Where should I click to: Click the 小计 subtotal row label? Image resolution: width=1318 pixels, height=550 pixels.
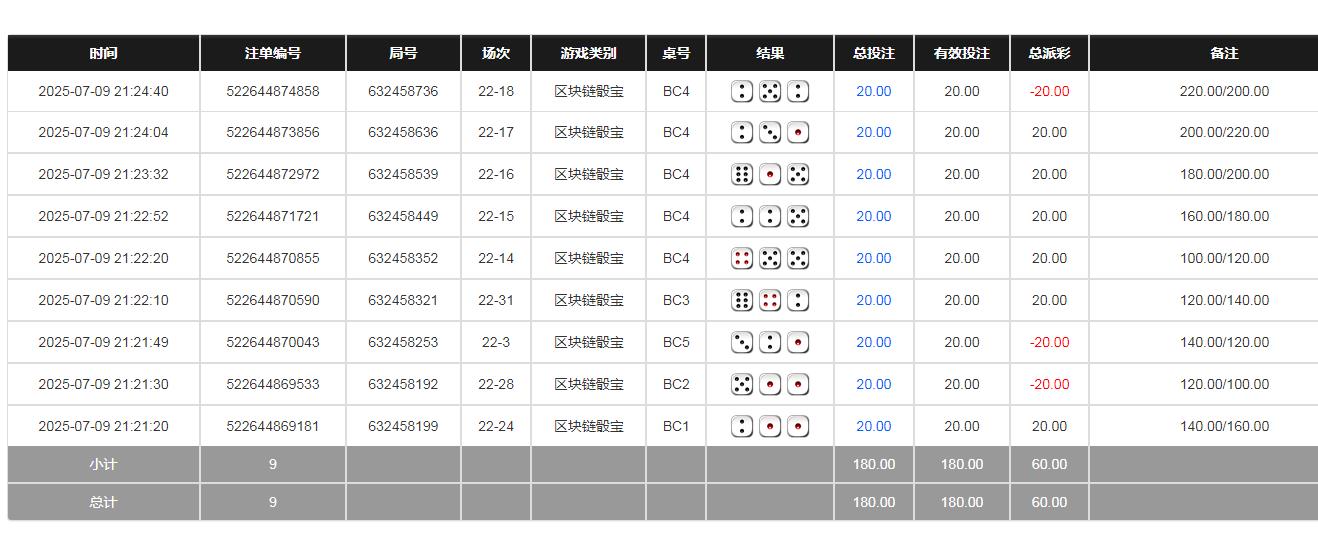click(x=103, y=464)
